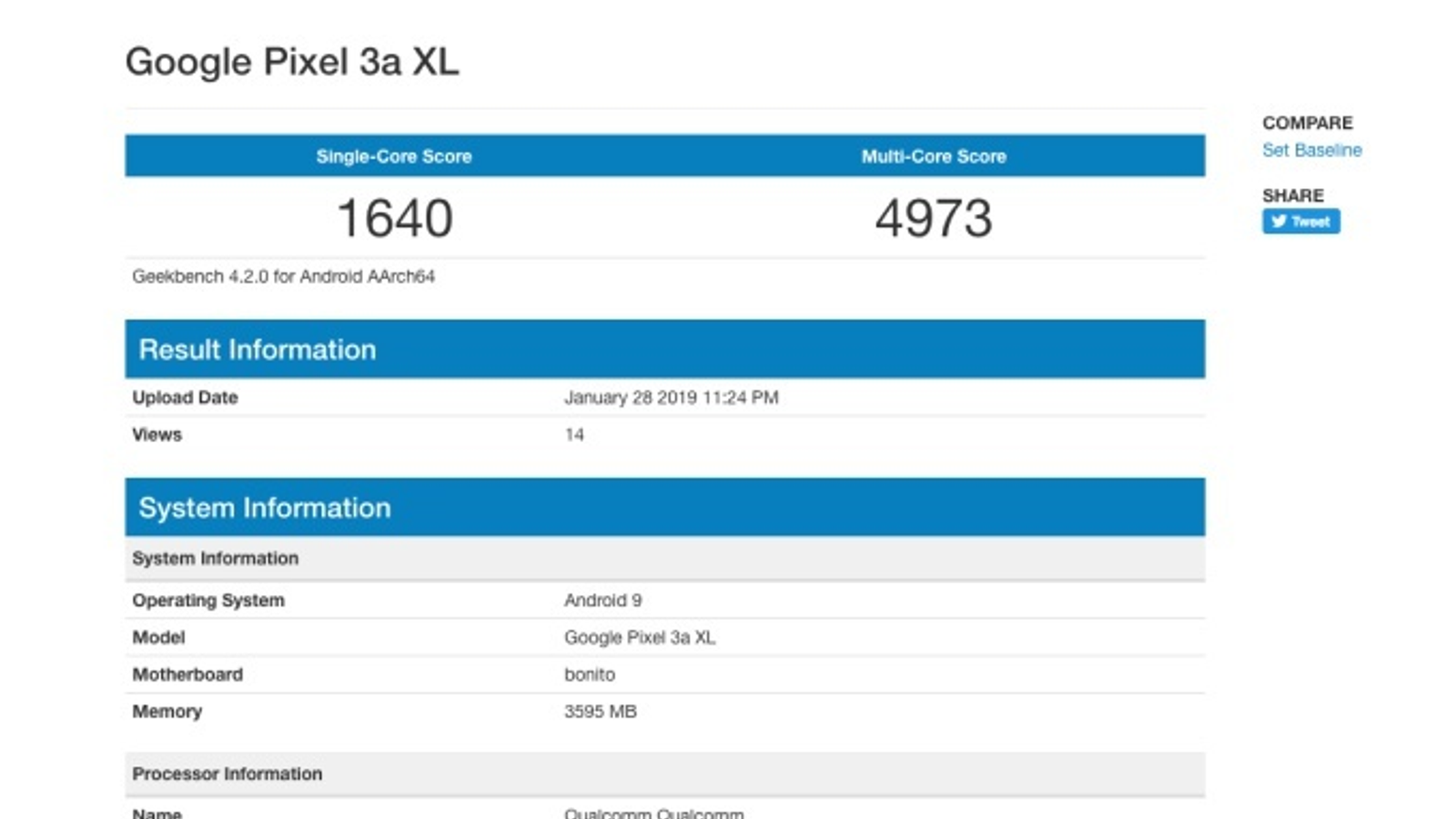Viewport: 1456px width, 819px height.
Task: Click the blue System Information section header
Action: tap(665, 507)
